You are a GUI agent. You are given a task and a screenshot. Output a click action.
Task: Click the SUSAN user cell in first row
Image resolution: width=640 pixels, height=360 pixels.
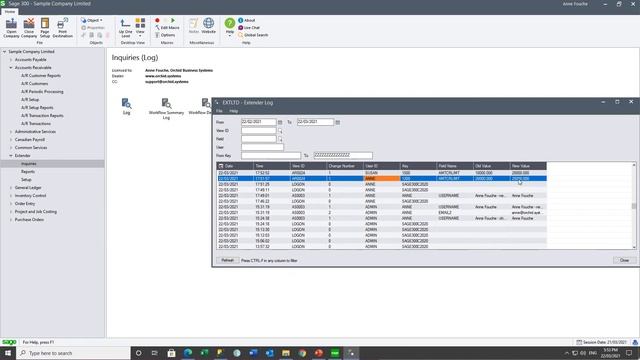click(382, 173)
